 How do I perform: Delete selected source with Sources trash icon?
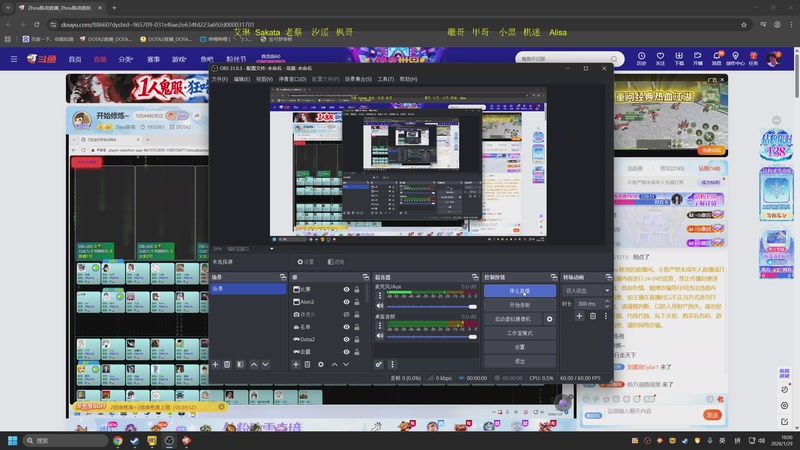[x=307, y=364]
